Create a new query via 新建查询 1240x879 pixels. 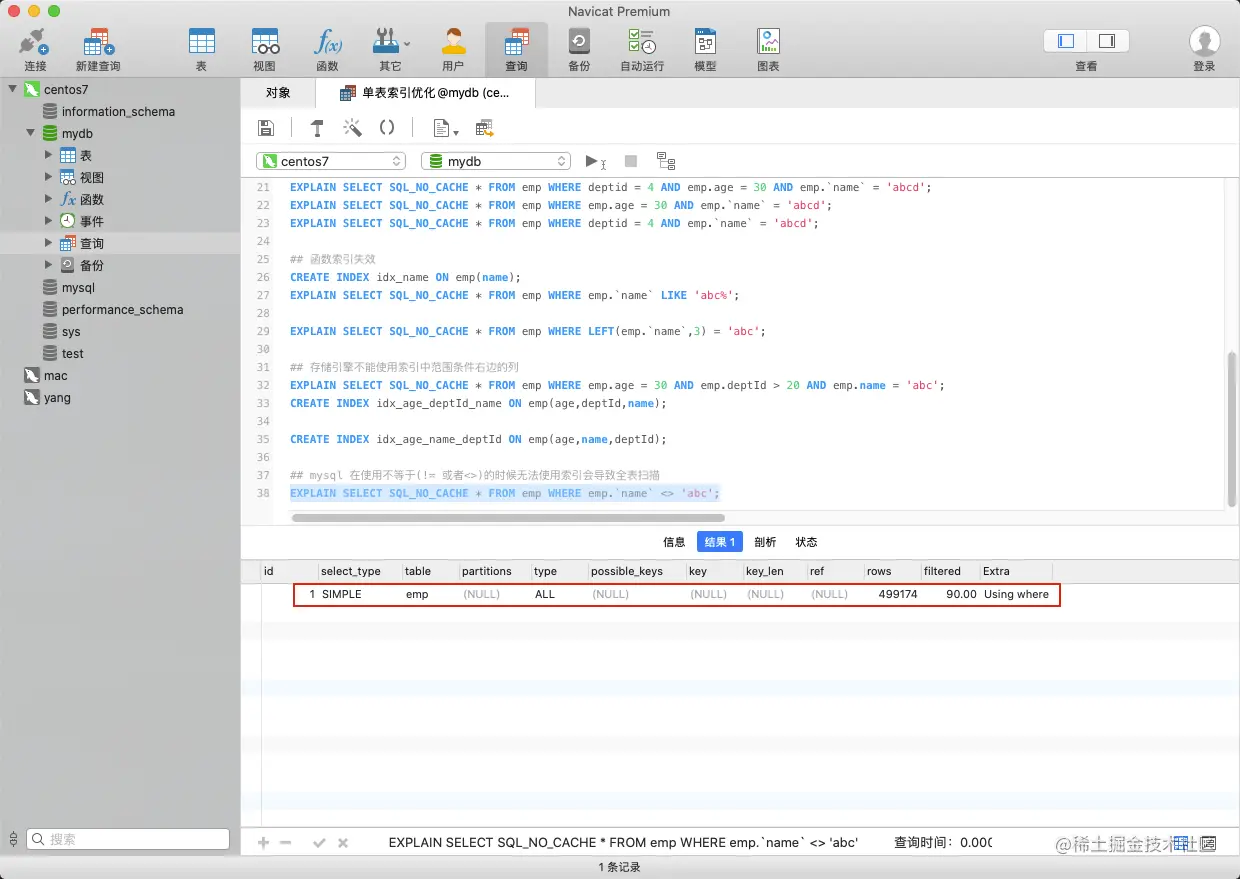[x=98, y=49]
